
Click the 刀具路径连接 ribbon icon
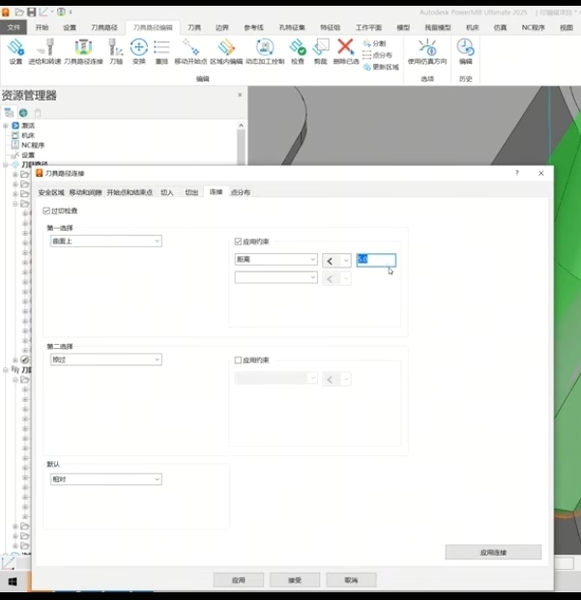(83, 52)
